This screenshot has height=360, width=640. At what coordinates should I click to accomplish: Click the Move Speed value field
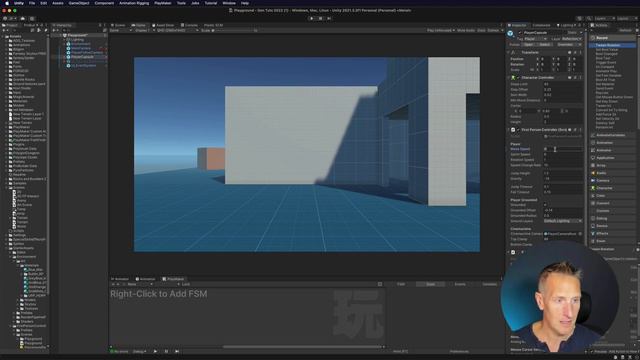pyautogui.click(x=563, y=149)
